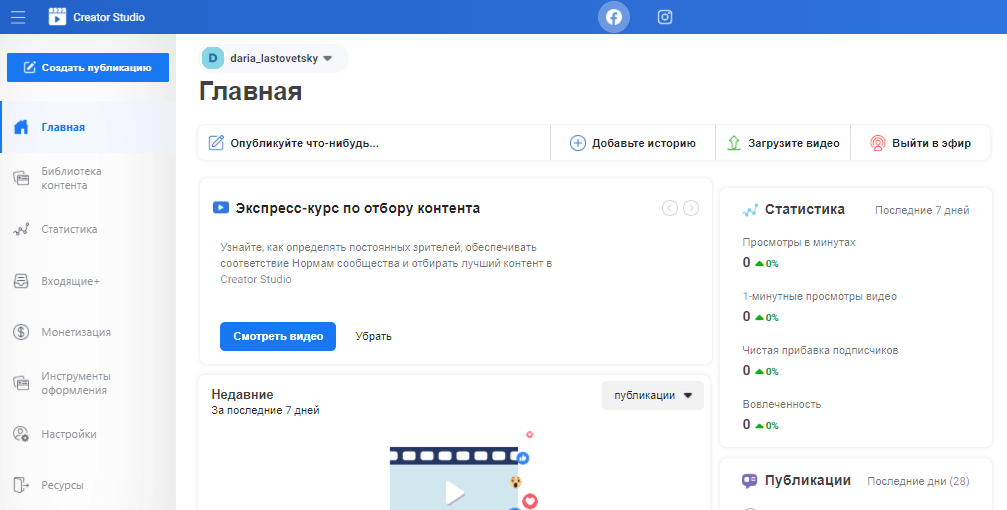Go to previous tip card arrow
Image resolution: width=1007 pixels, height=510 pixels.
click(x=670, y=208)
